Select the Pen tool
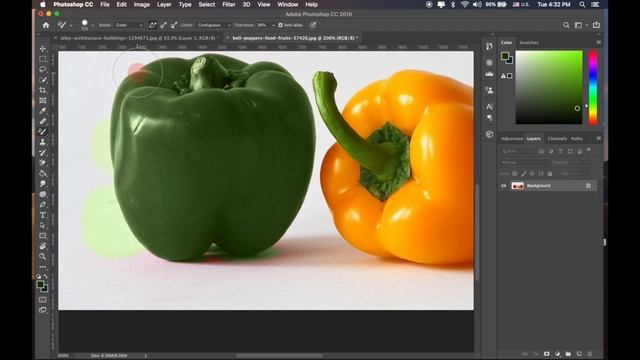Viewport: 640px width, 360px height. point(42,204)
